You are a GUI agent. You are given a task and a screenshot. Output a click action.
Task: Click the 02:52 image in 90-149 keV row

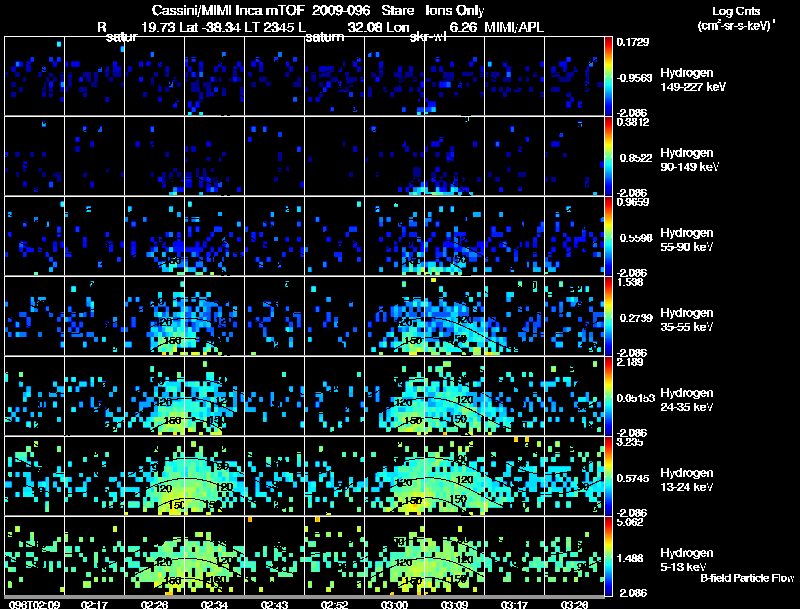334,157
